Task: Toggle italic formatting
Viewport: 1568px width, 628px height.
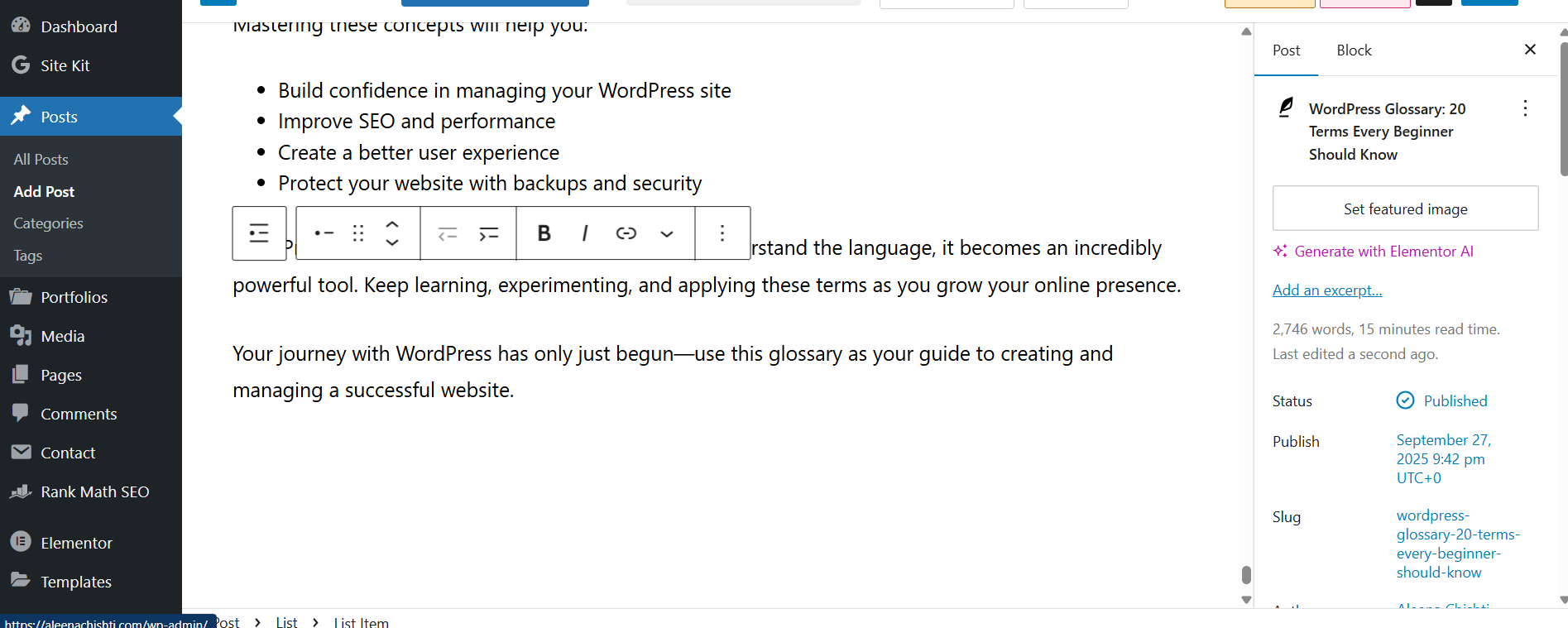Action: click(x=585, y=233)
